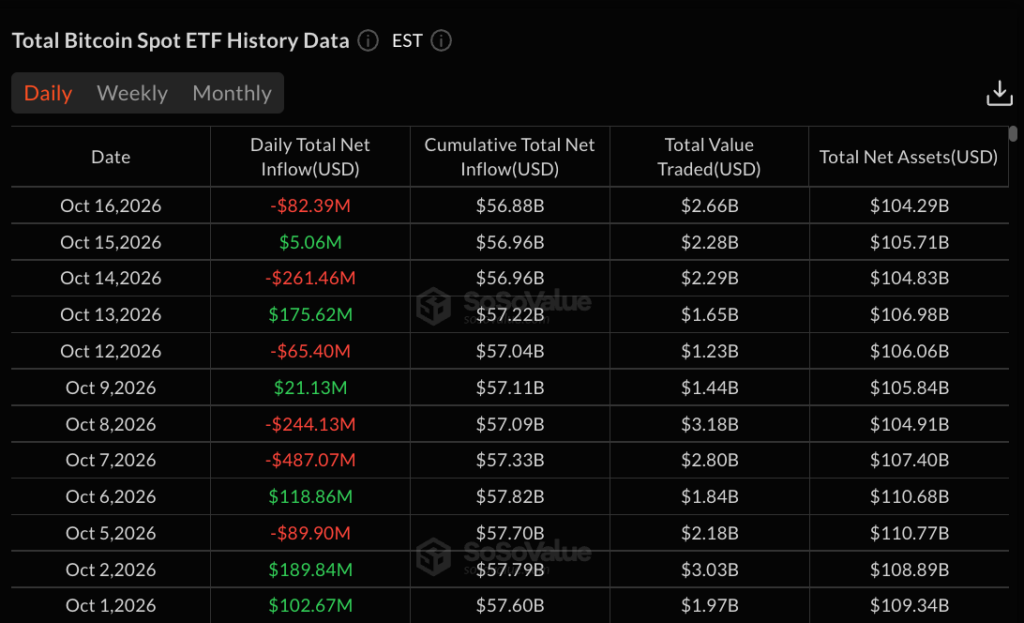
Task: Select the $2.28B value traded cell
Action: [x=710, y=242]
